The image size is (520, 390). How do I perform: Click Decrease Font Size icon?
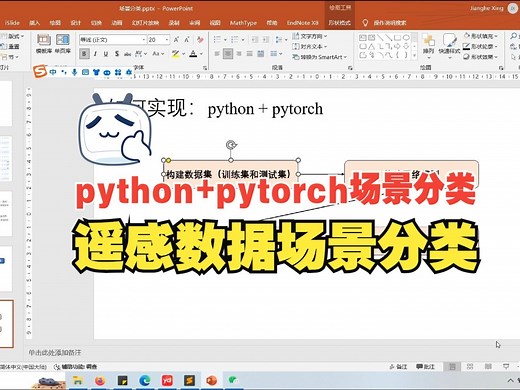(x=187, y=40)
